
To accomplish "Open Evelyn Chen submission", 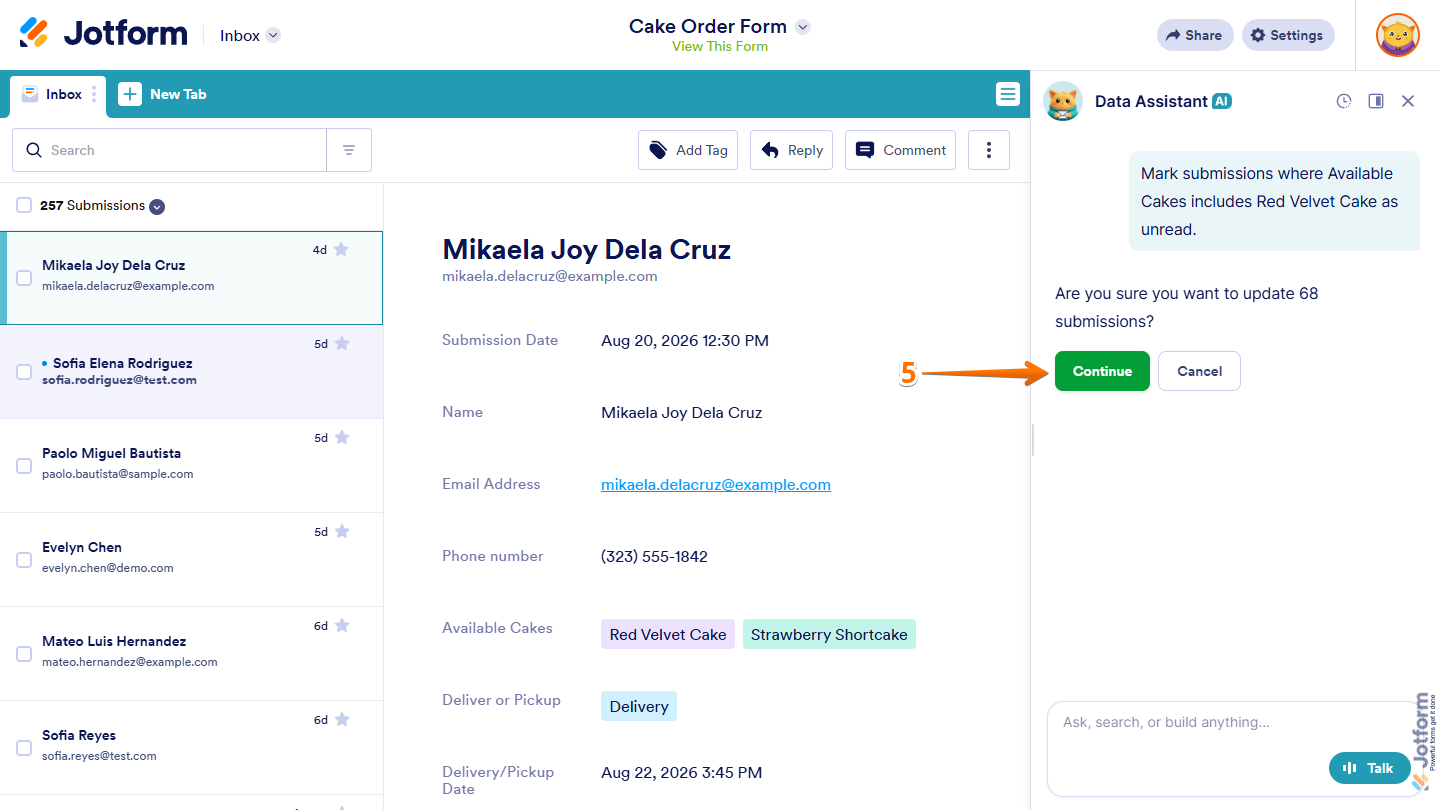I will (x=191, y=559).
